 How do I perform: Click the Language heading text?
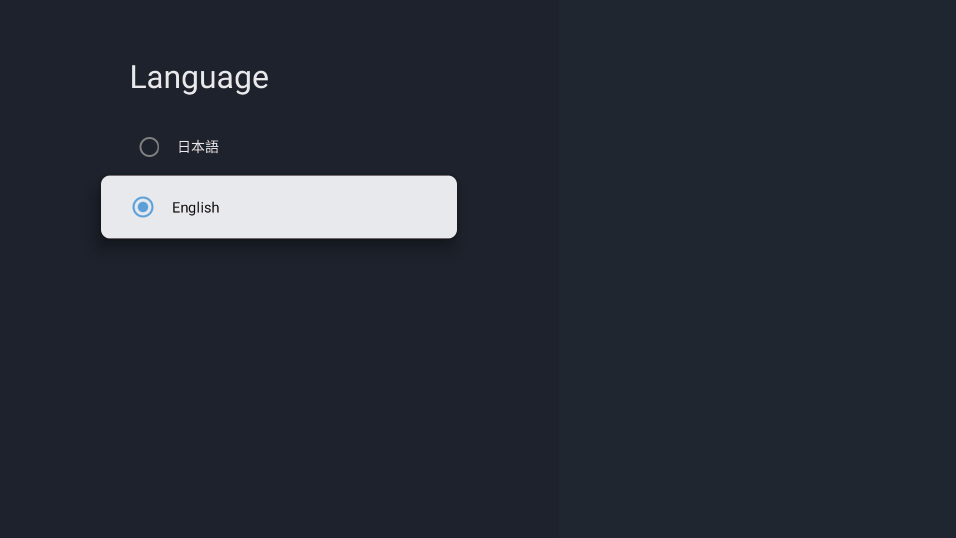199,77
